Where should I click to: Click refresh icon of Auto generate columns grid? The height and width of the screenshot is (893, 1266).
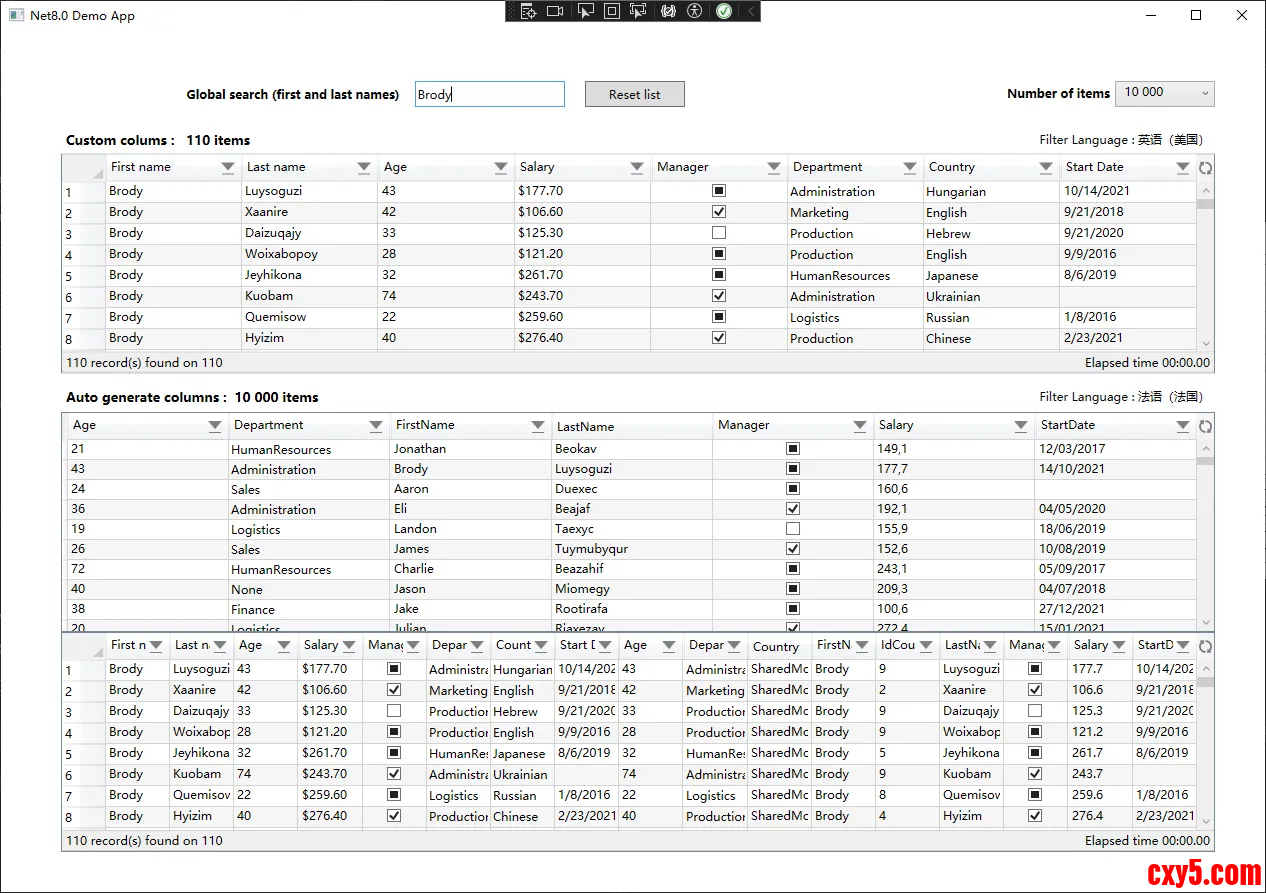tap(1205, 426)
